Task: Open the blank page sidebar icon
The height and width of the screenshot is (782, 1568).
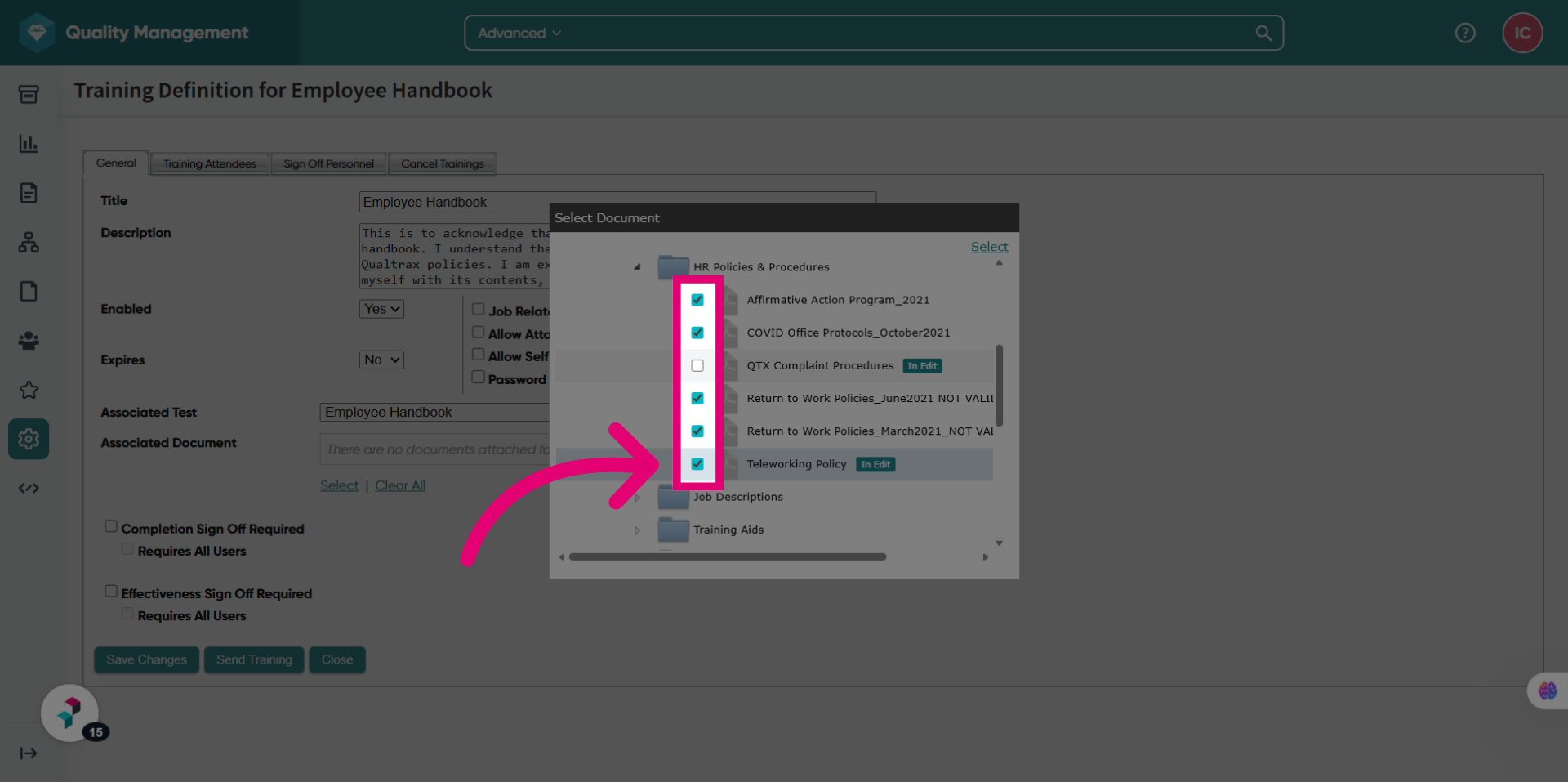Action: [x=29, y=292]
